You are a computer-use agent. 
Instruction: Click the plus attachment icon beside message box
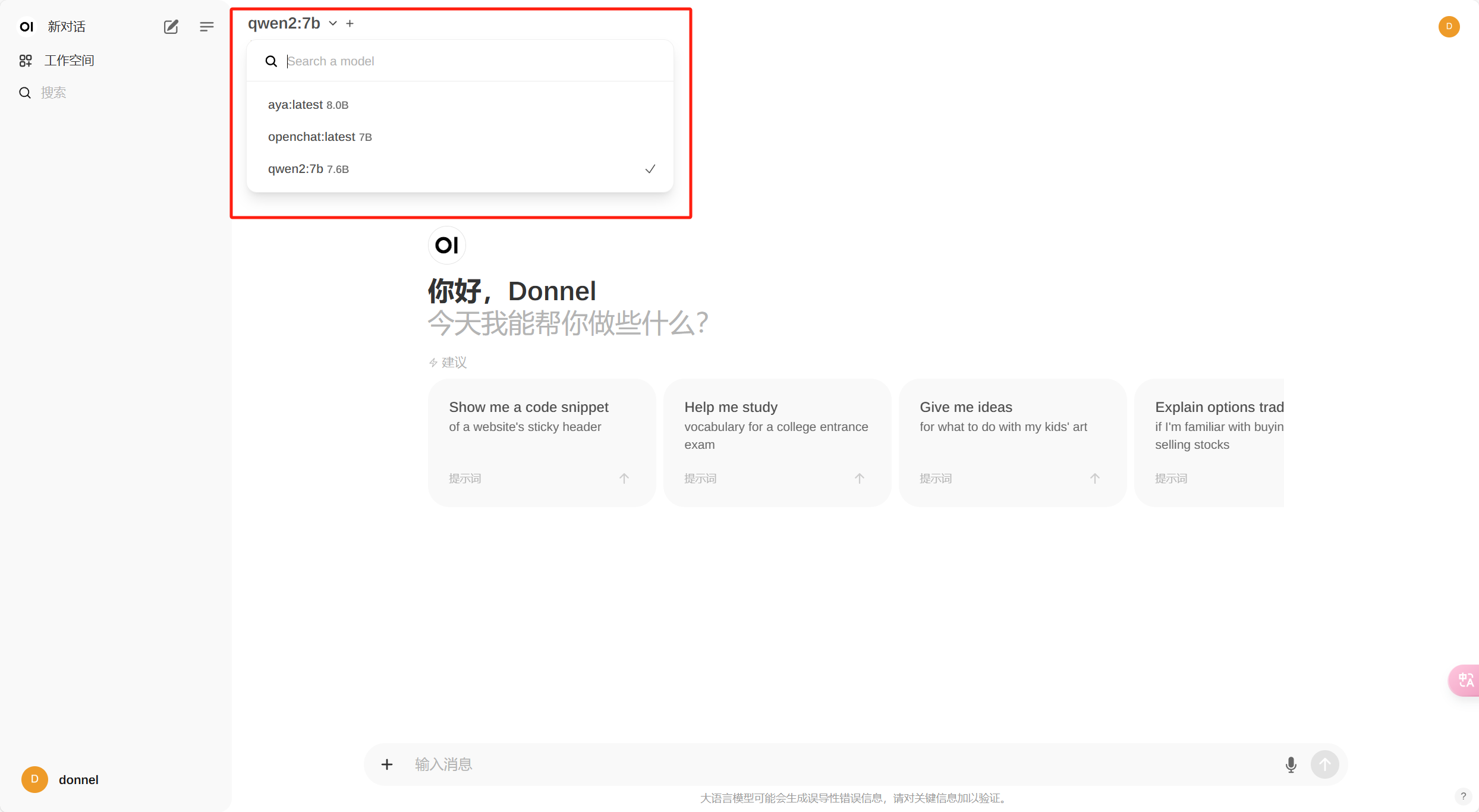point(387,764)
